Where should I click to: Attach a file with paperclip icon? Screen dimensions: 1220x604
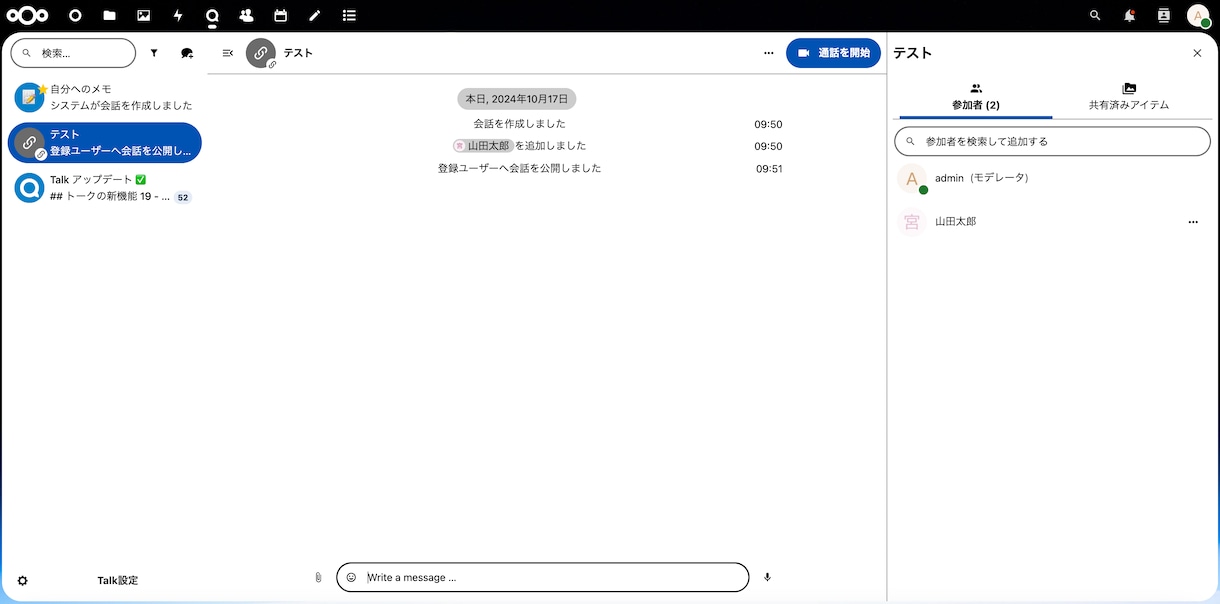click(318, 577)
